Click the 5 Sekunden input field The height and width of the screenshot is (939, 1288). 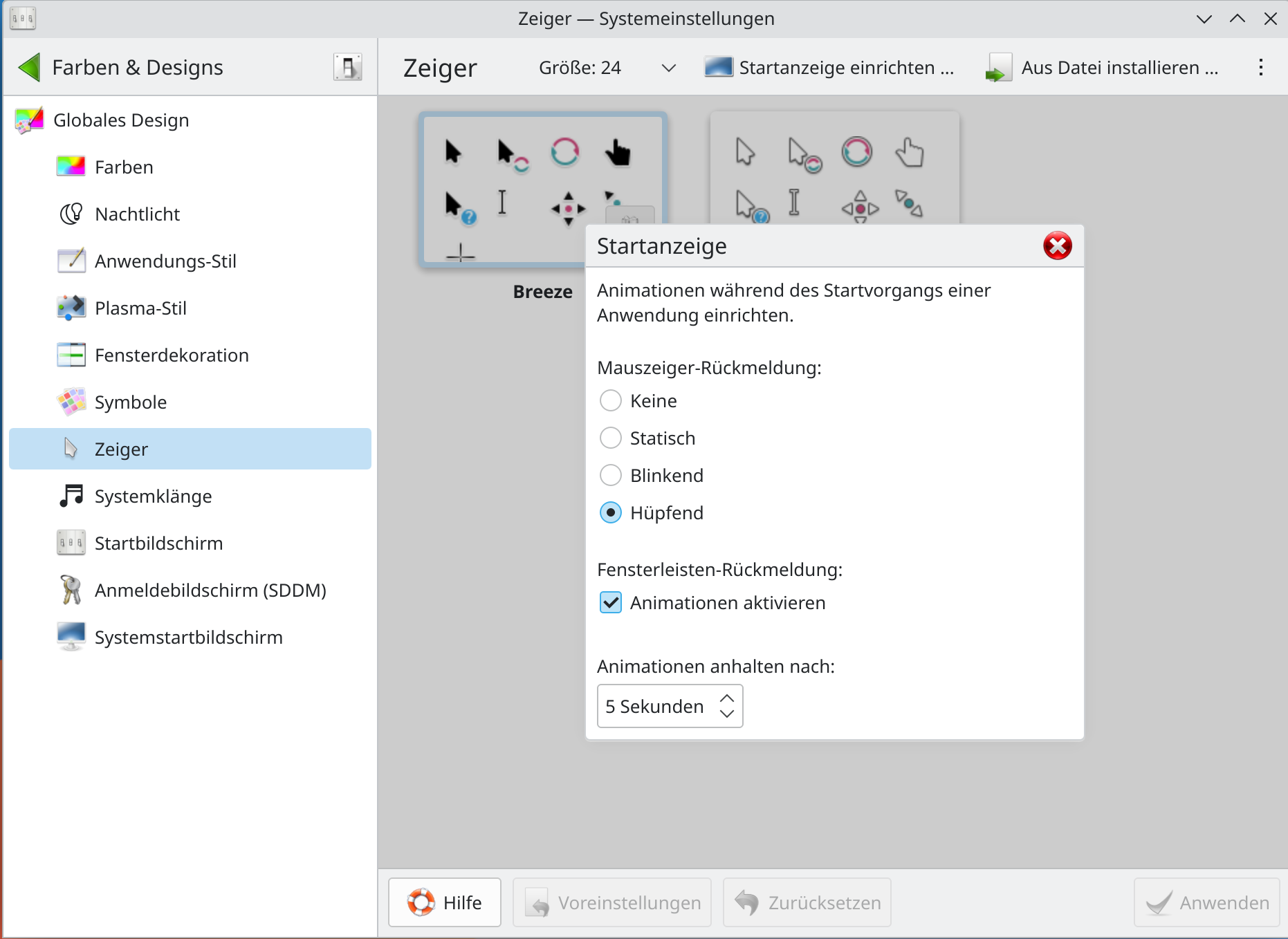(x=670, y=706)
